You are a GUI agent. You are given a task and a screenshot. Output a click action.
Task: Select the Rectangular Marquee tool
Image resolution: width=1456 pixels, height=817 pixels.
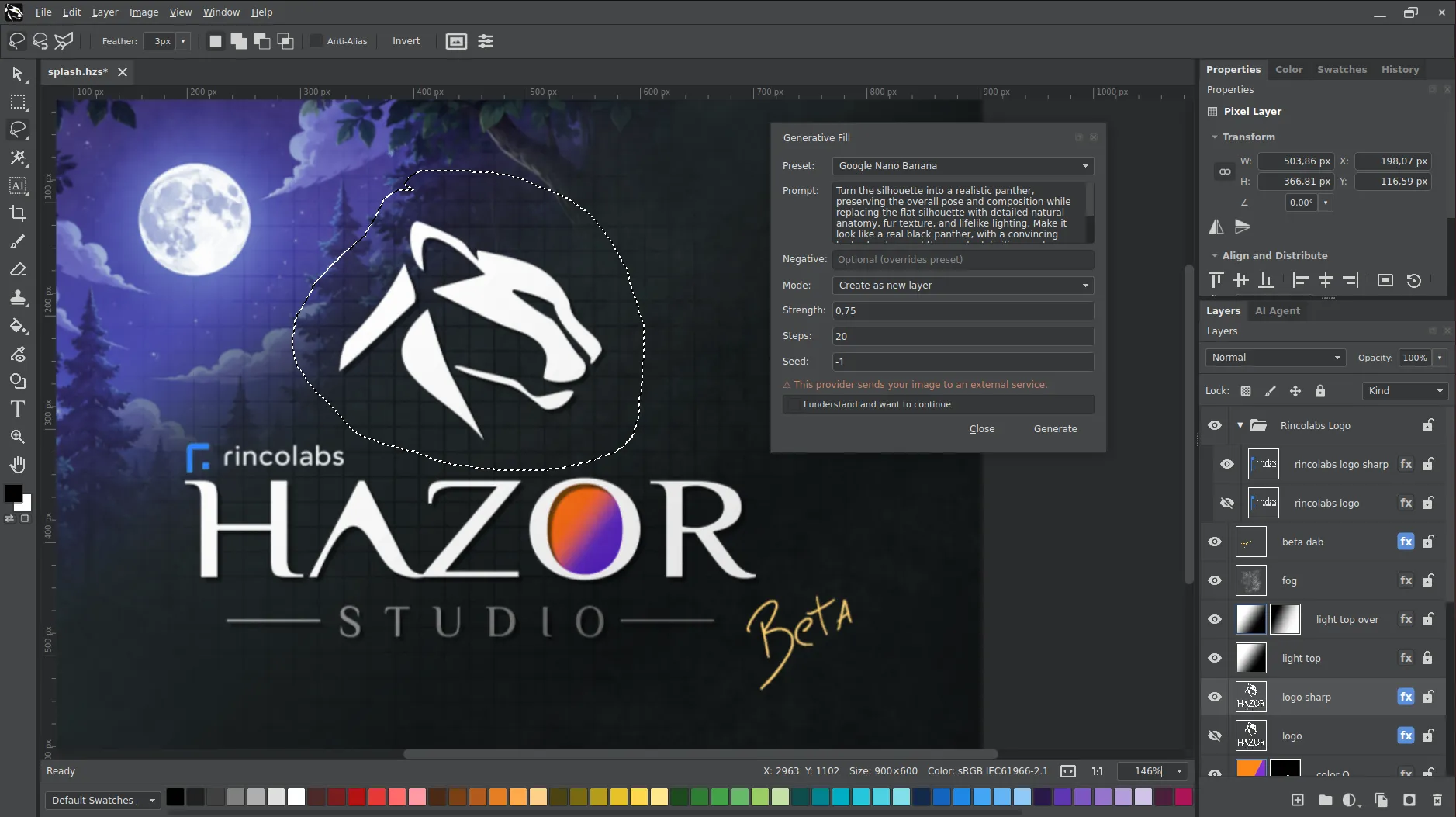point(18,102)
